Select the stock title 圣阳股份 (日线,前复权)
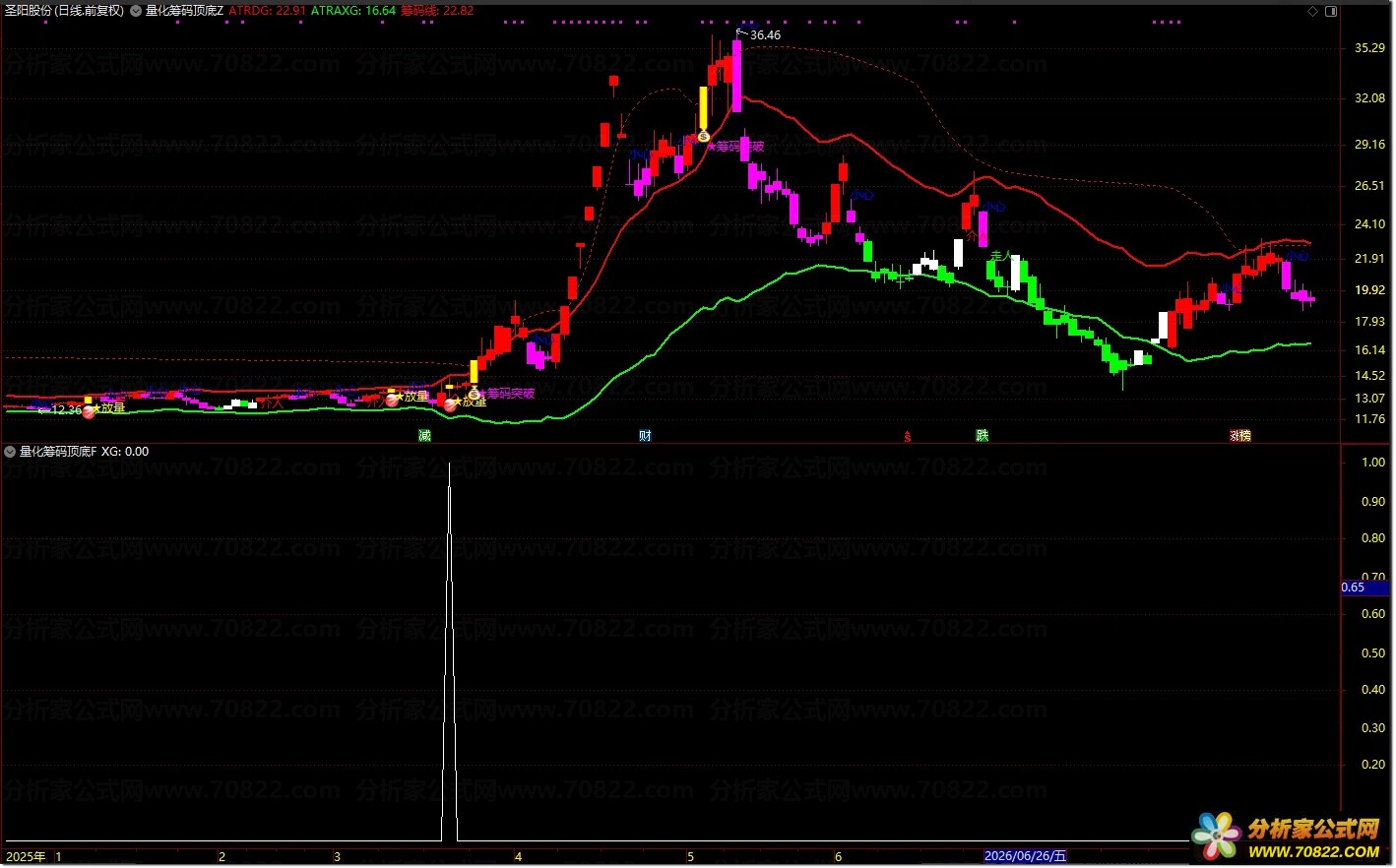The image size is (1396, 868). click(65, 11)
